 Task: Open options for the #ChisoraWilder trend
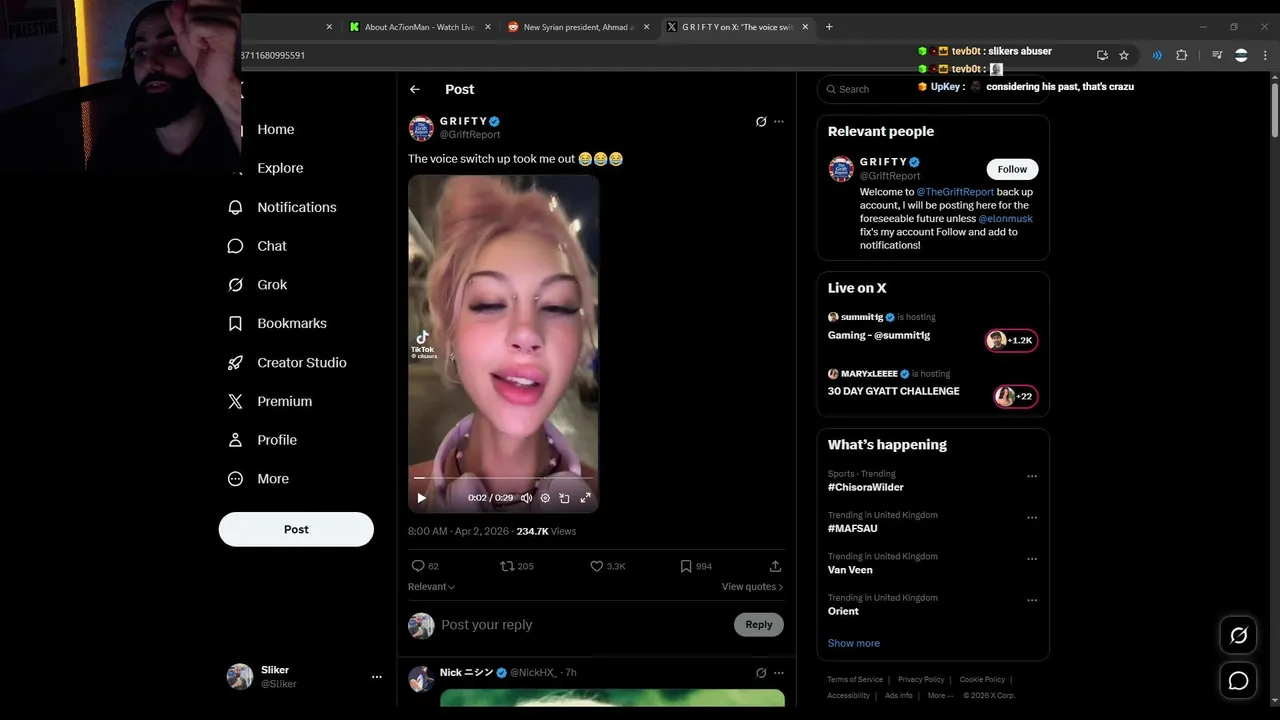click(1032, 477)
